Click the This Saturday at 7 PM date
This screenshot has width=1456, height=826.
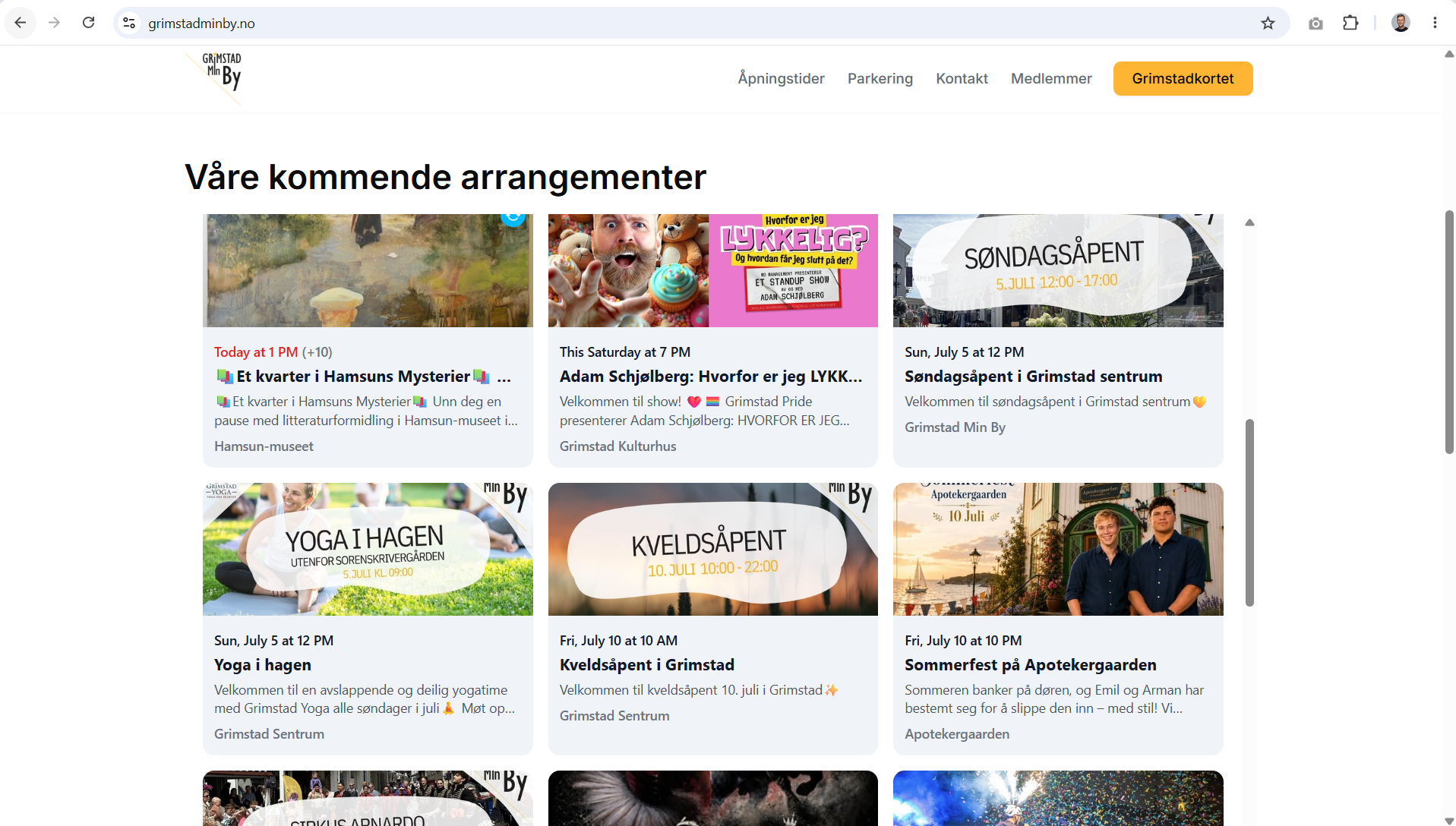click(625, 352)
